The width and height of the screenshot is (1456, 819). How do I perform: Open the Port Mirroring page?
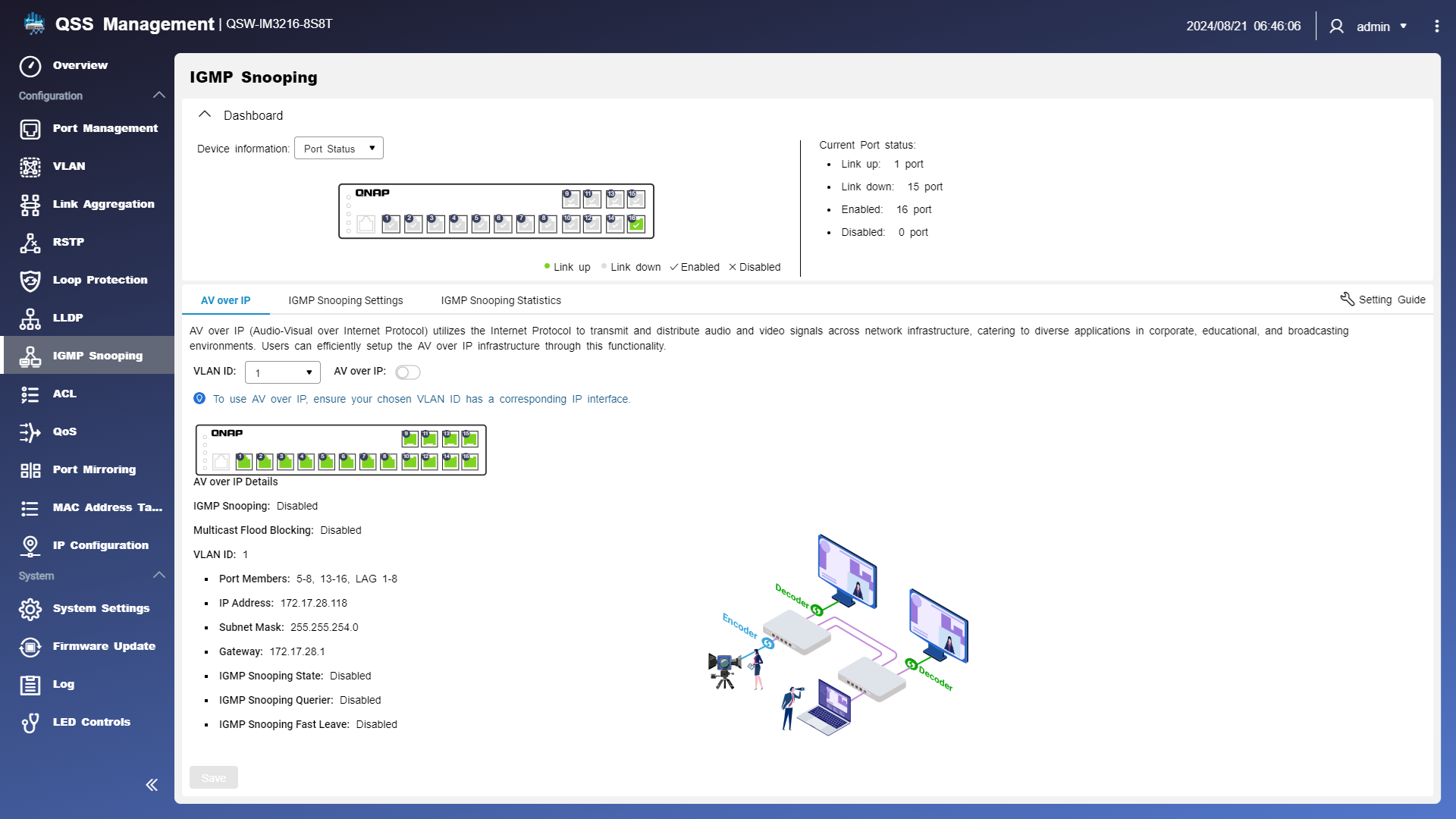[94, 469]
